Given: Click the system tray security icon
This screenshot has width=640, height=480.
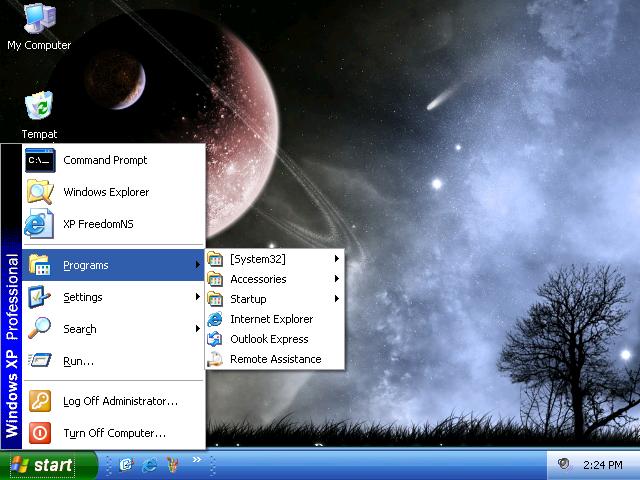Looking at the screenshot, I should coord(564,465).
